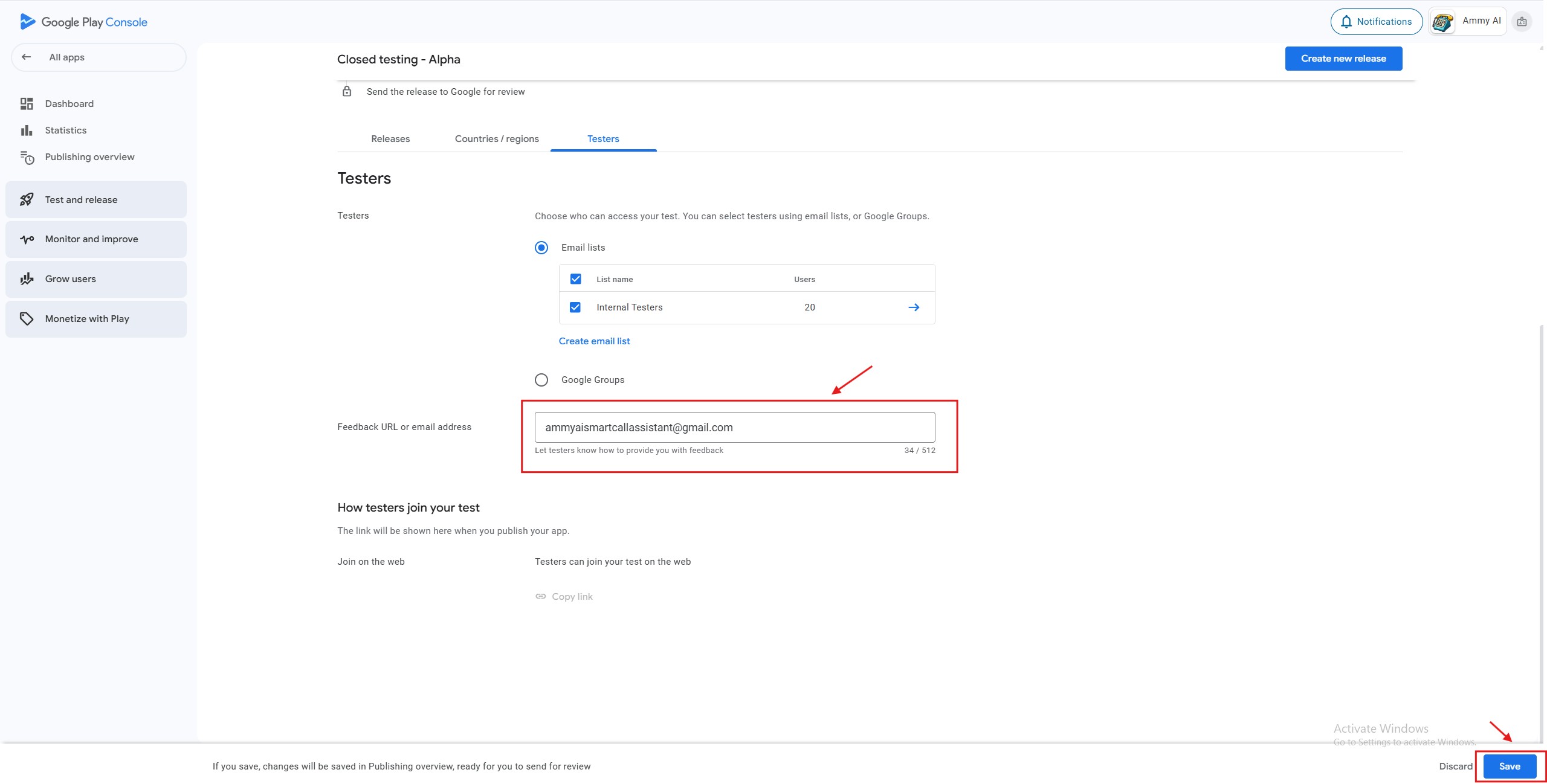Switch to the Releases tab
This screenshot has width=1547, height=784.
tap(390, 139)
